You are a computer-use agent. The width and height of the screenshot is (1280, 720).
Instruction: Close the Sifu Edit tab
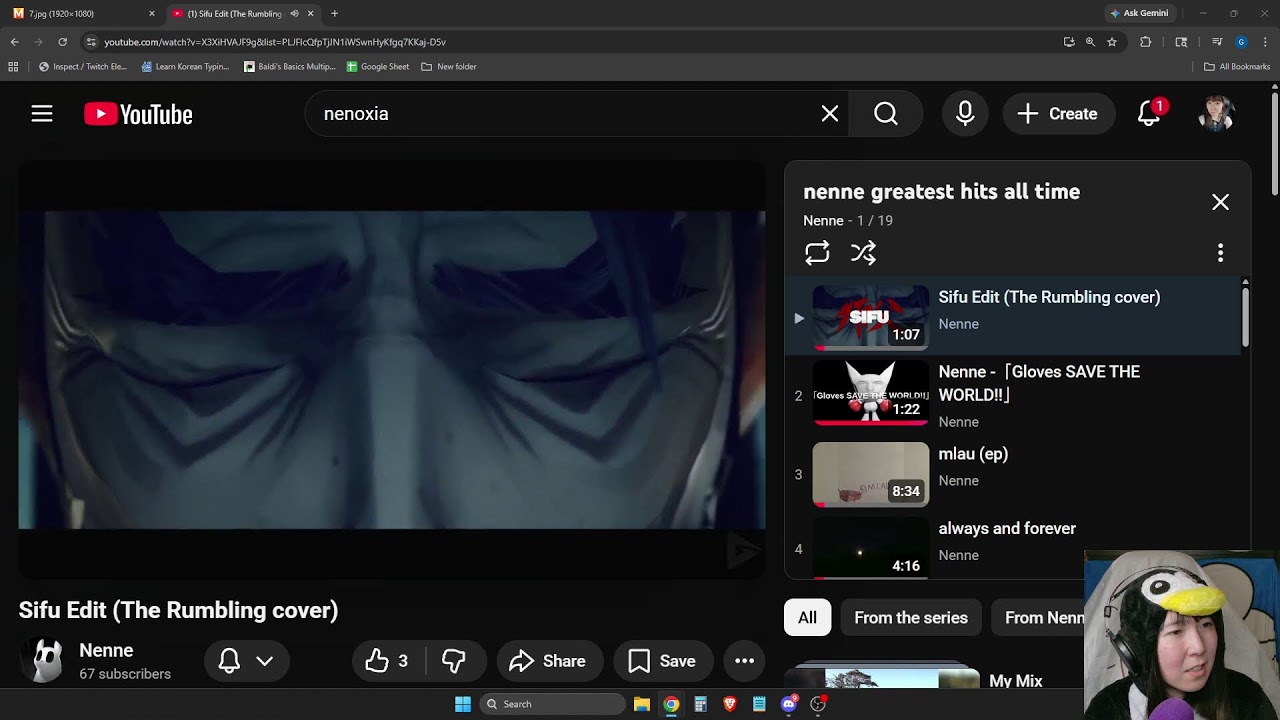click(310, 14)
